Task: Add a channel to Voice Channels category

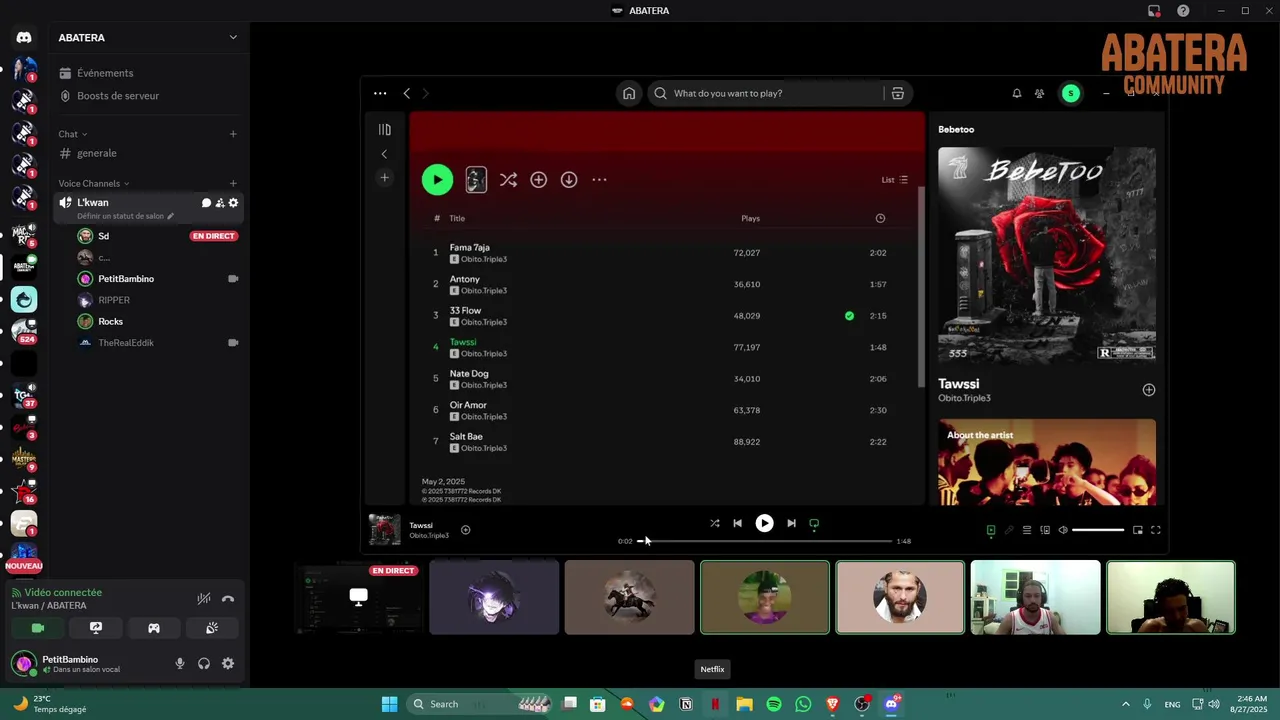Action: pos(233,183)
